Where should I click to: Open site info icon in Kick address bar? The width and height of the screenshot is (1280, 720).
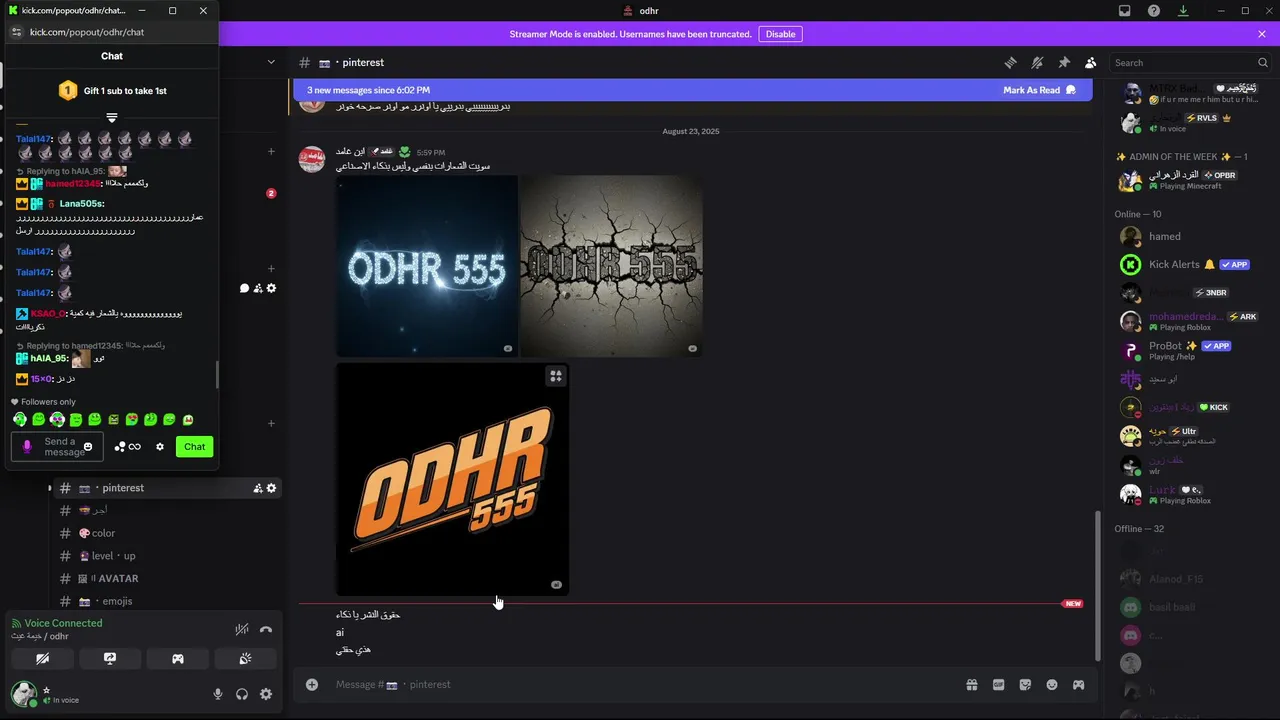coord(16,32)
